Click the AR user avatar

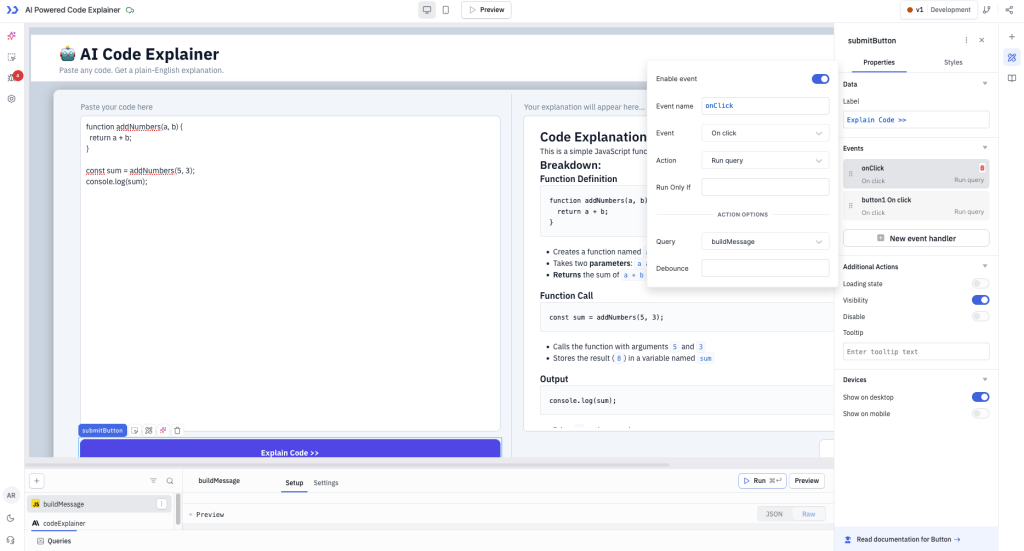tap(11, 496)
